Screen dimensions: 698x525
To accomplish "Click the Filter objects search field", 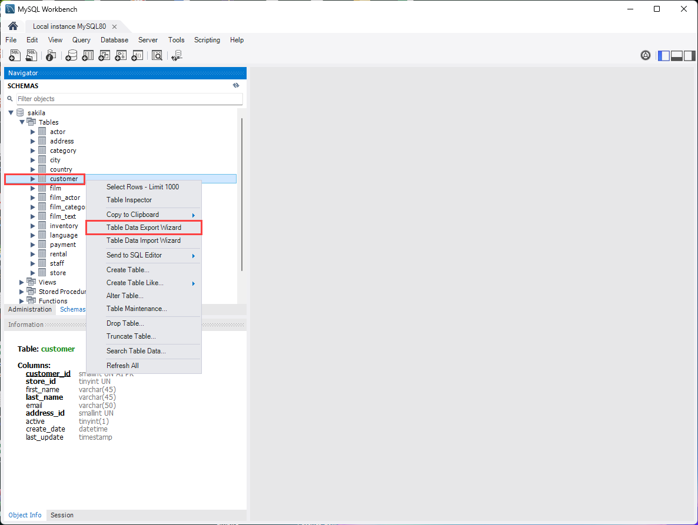I will (125, 99).
